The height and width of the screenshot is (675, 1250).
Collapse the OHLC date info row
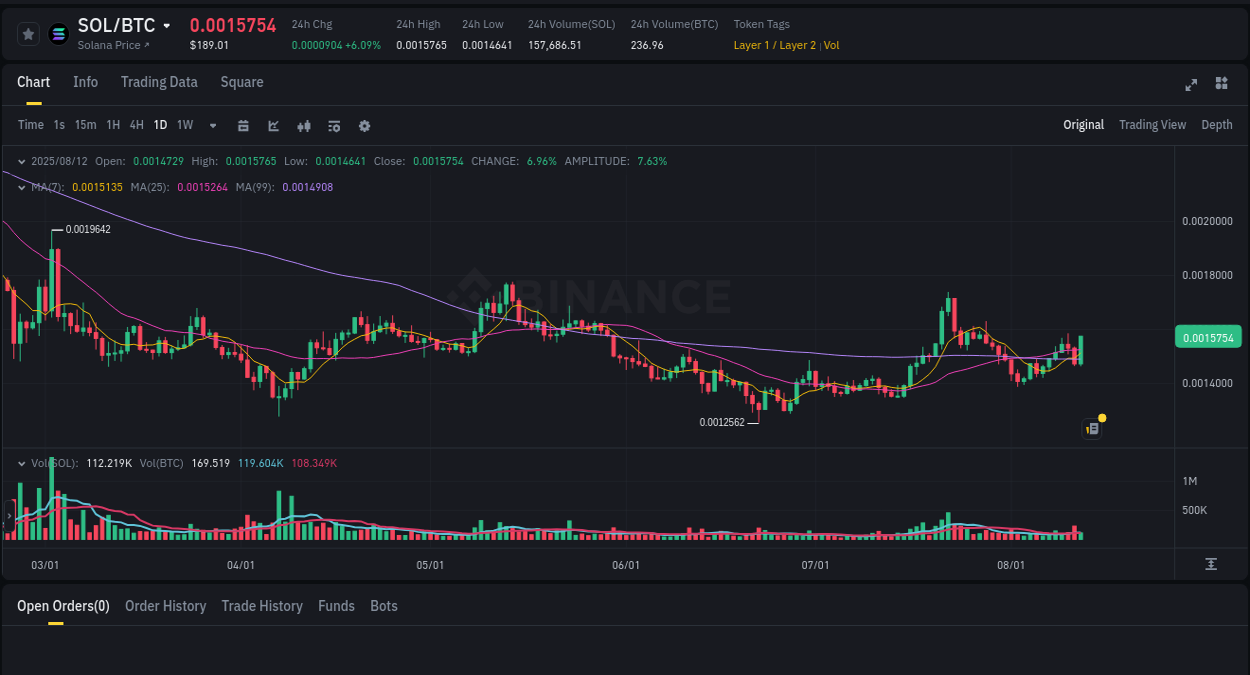coord(22,161)
